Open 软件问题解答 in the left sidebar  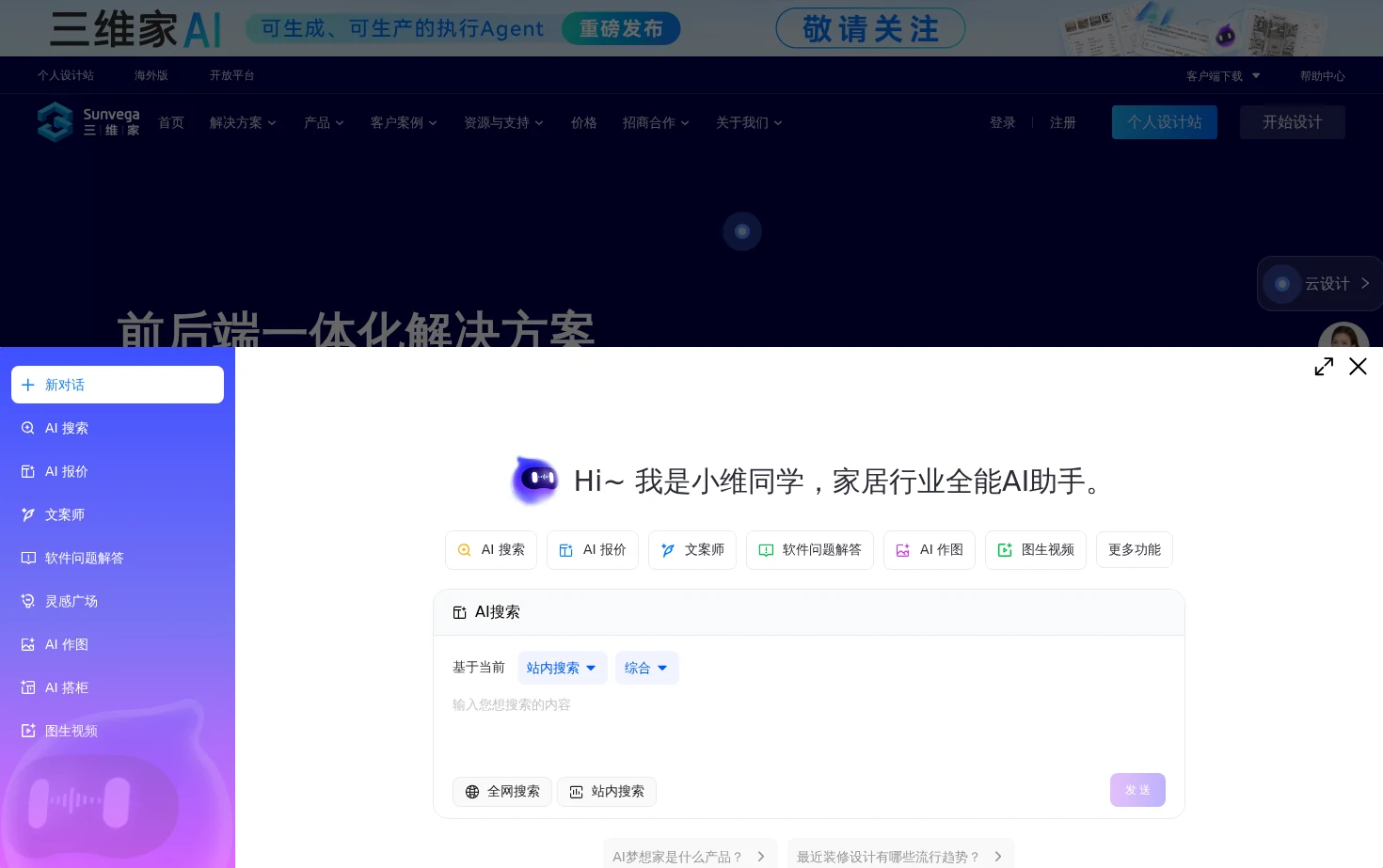click(118, 558)
